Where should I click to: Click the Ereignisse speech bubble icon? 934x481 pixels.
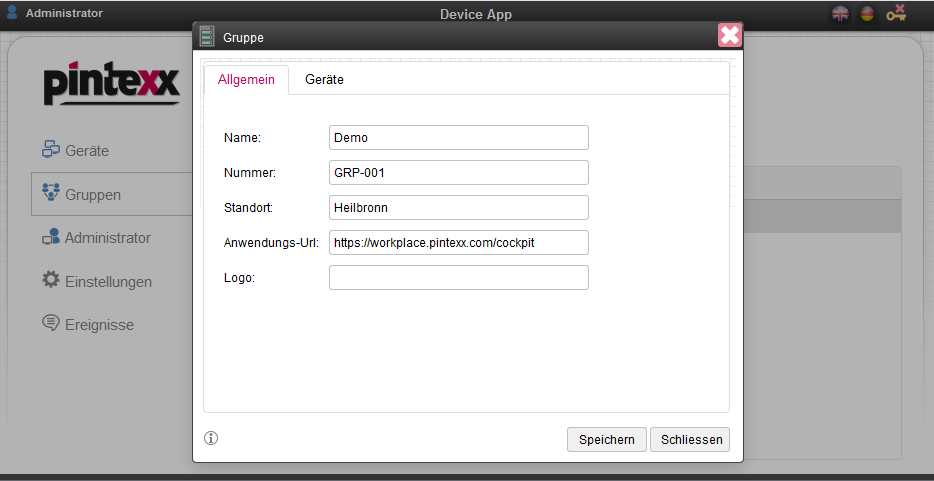51,323
